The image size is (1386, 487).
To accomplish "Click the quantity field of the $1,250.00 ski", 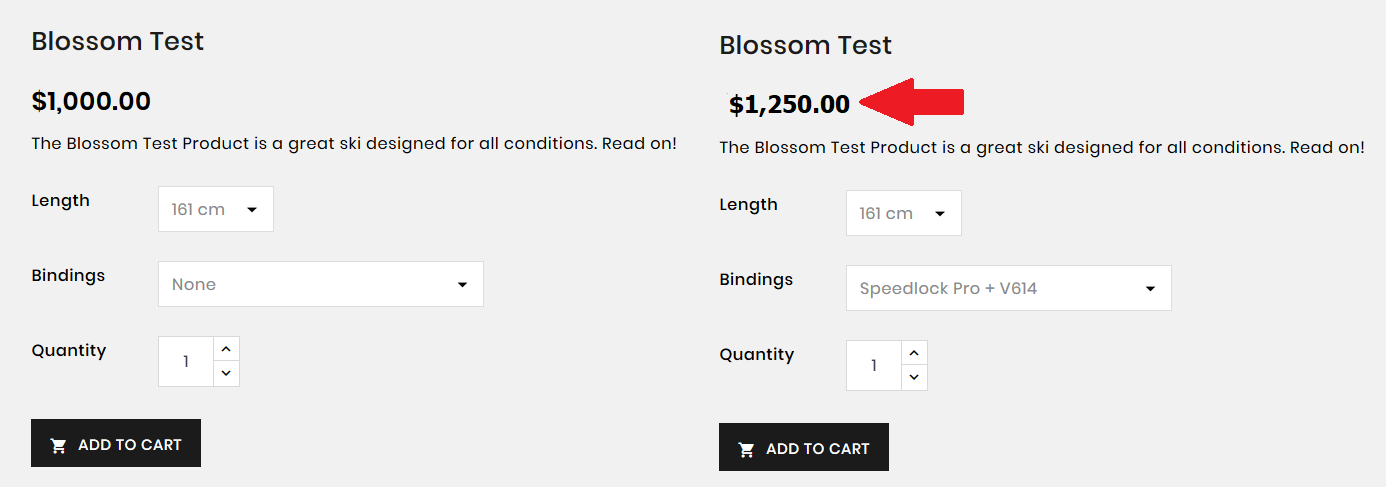I will pyautogui.click(x=874, y=365).
